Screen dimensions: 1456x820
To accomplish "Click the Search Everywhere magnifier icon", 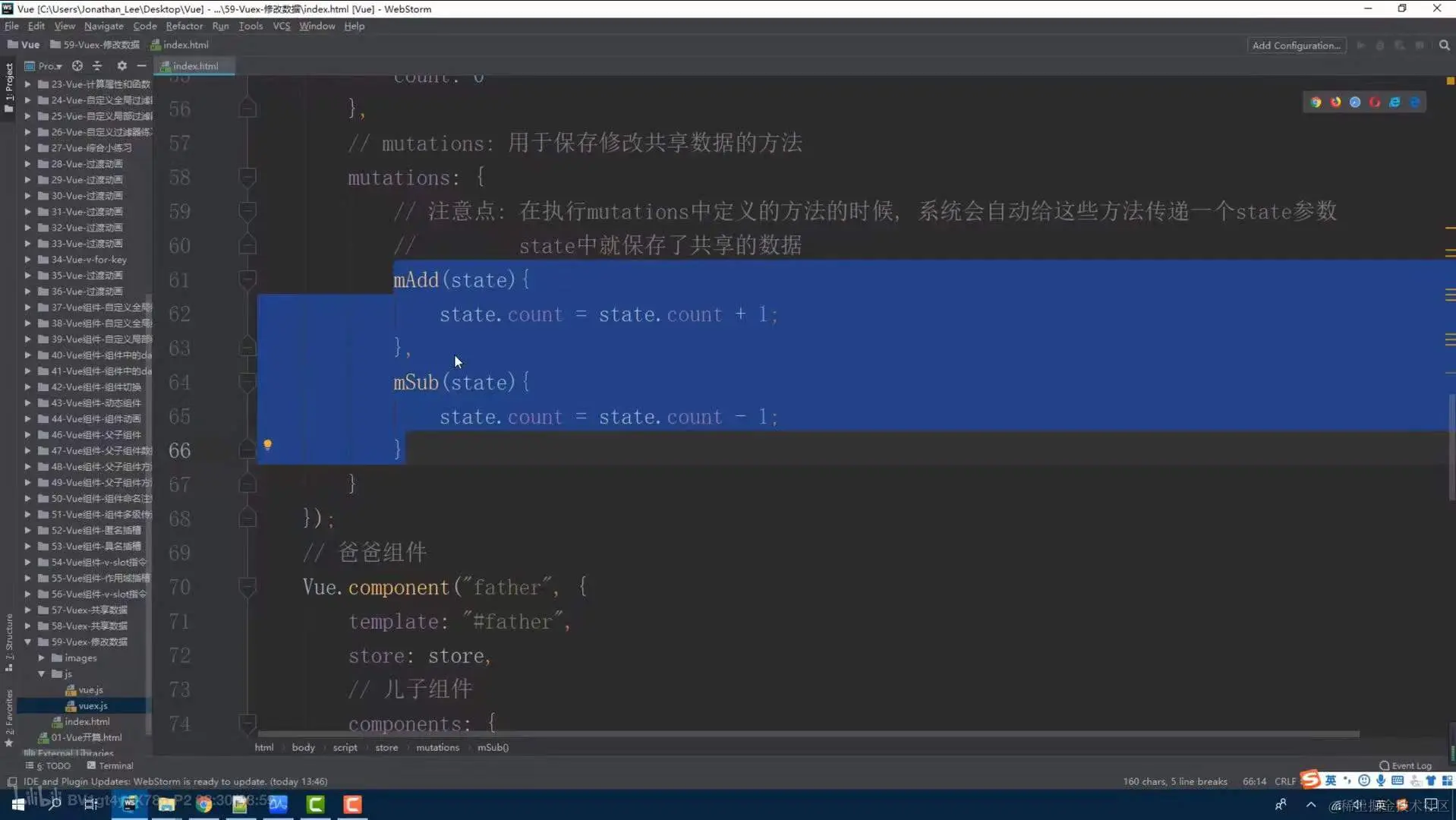I will 1443,45.
